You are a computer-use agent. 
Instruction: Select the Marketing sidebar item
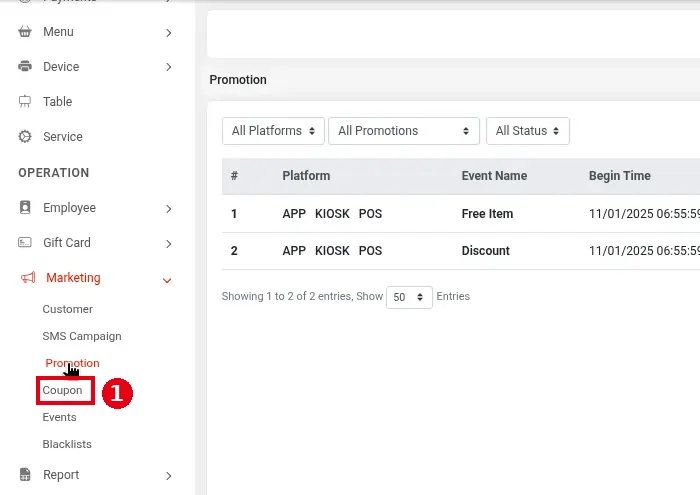[73, 278]
